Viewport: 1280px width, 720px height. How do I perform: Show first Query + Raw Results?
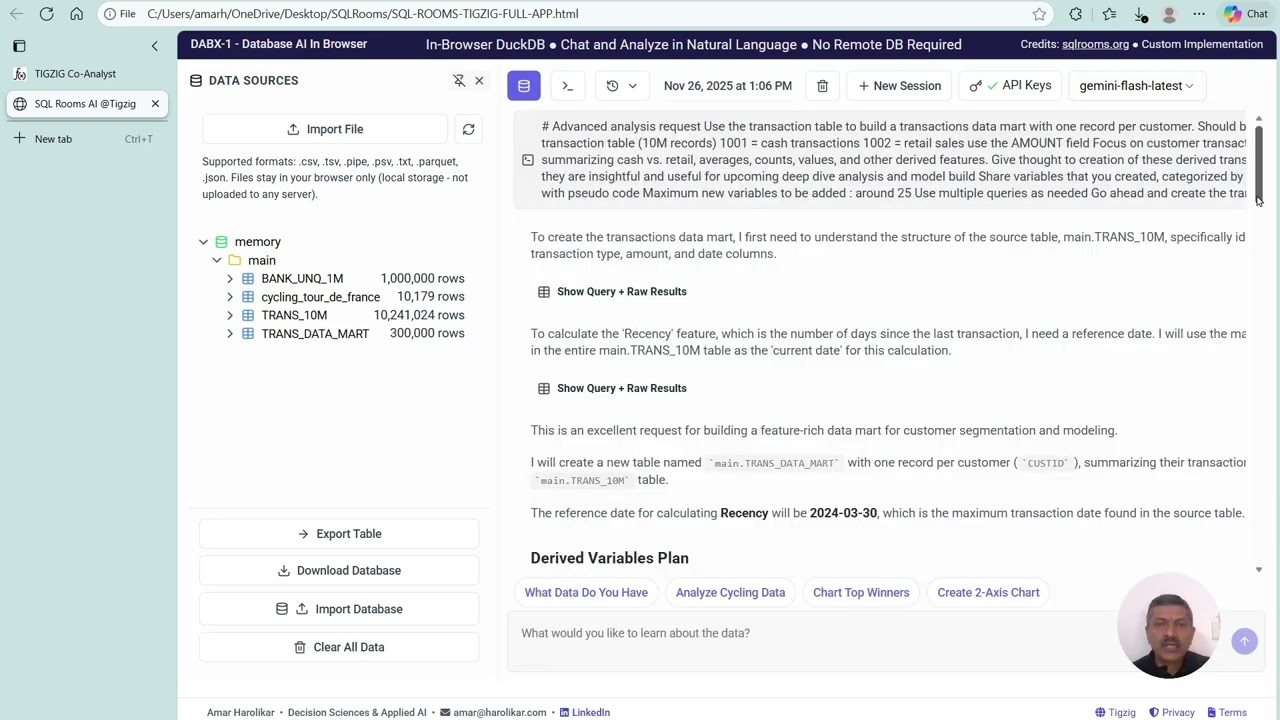click(x=612, y=292)
